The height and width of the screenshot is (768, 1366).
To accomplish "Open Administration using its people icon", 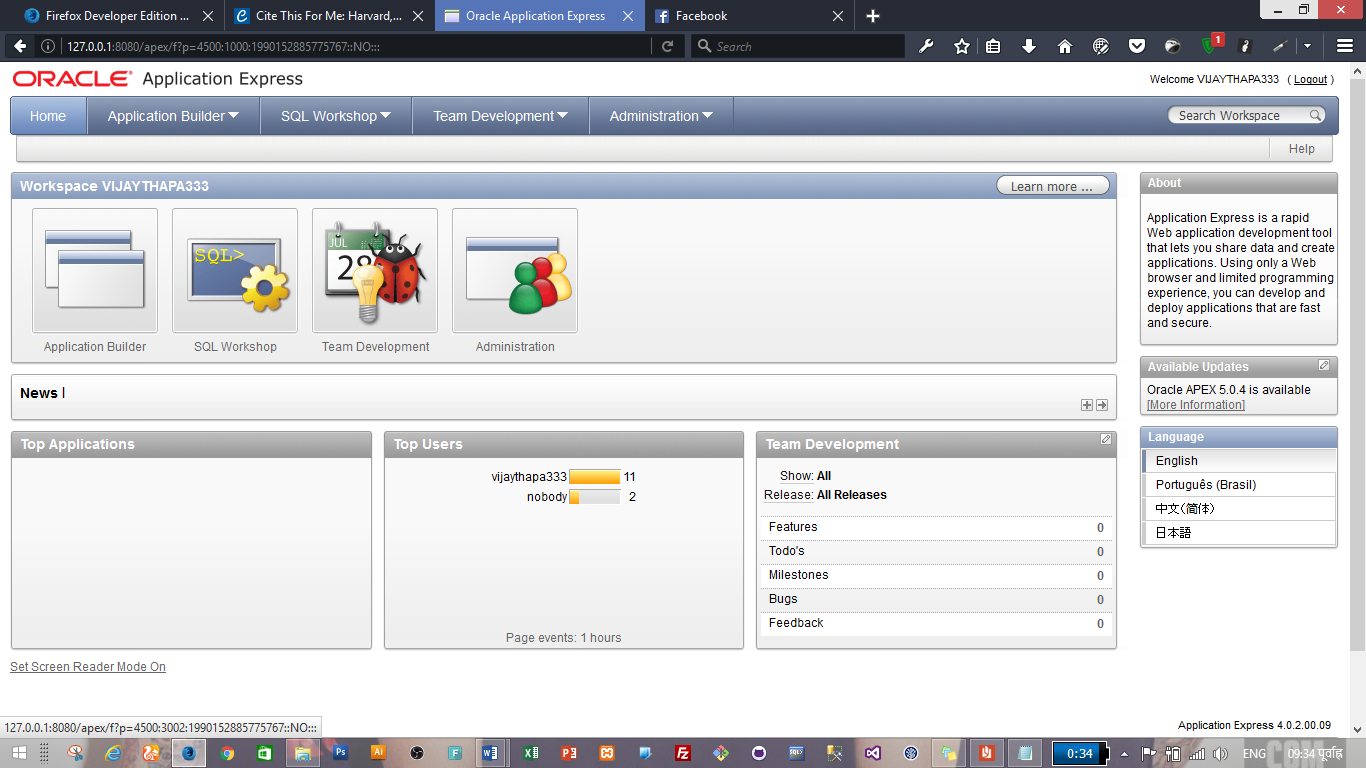I will point(514,270).
